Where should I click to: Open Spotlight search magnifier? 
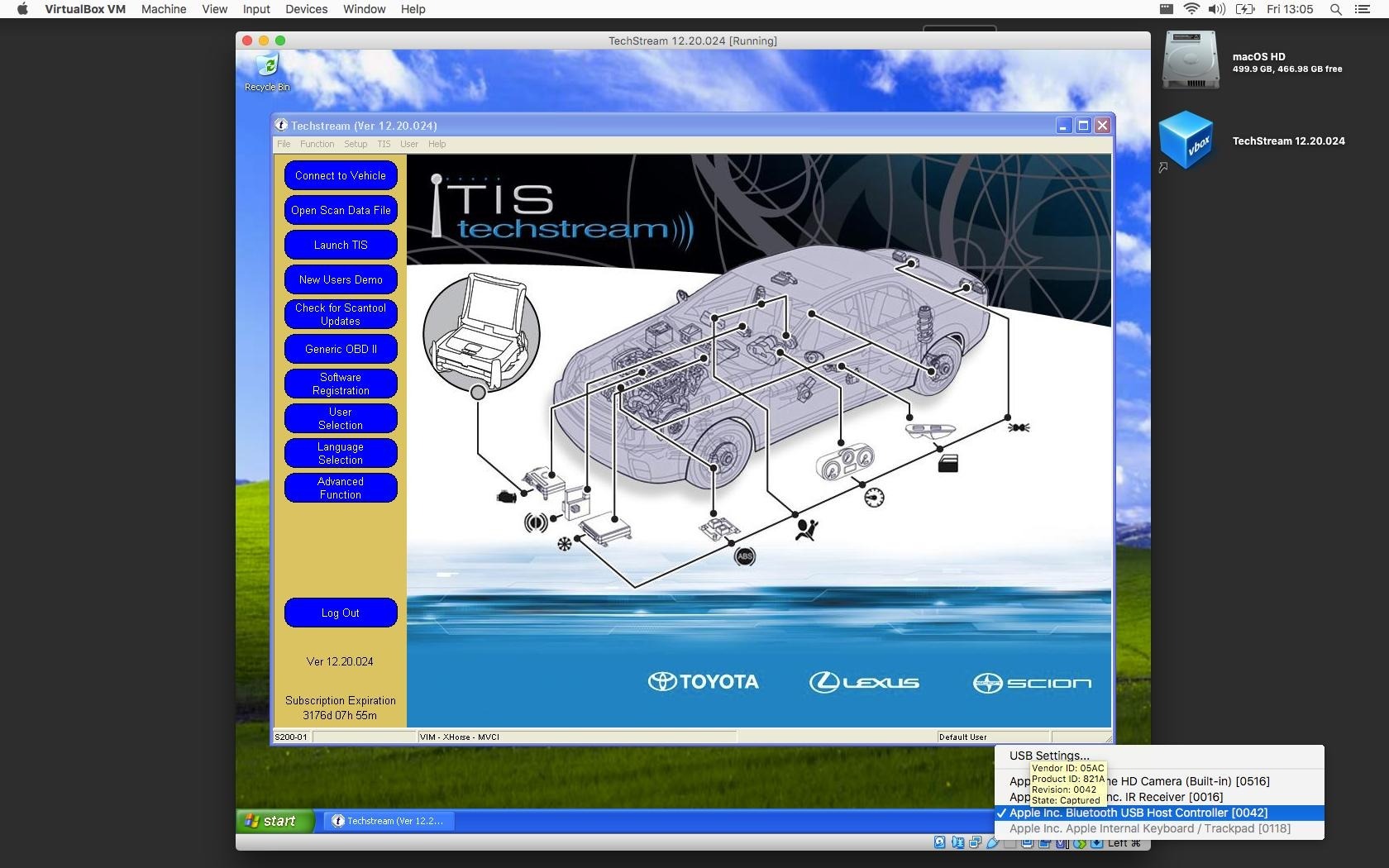coord(1335,9)
